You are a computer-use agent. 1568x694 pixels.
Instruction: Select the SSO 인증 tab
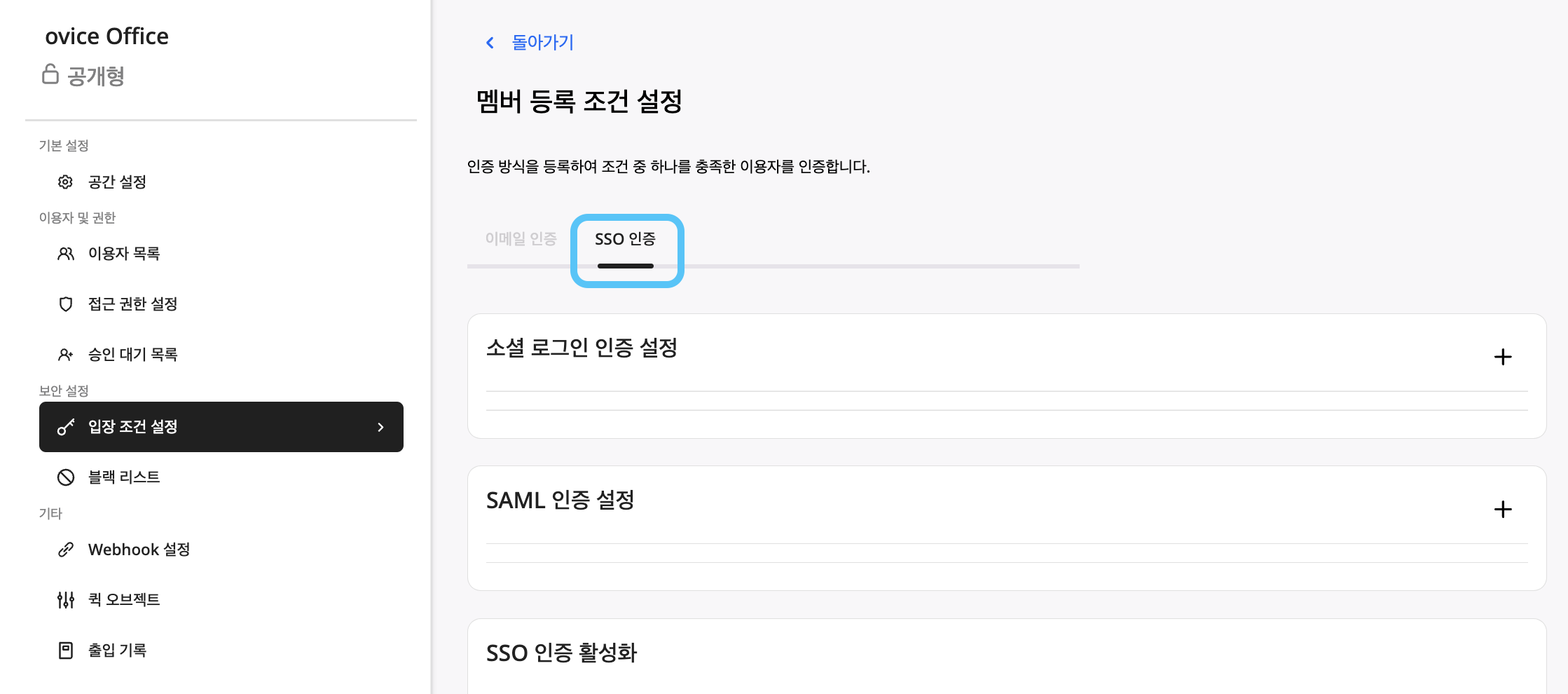pos(625,239)
